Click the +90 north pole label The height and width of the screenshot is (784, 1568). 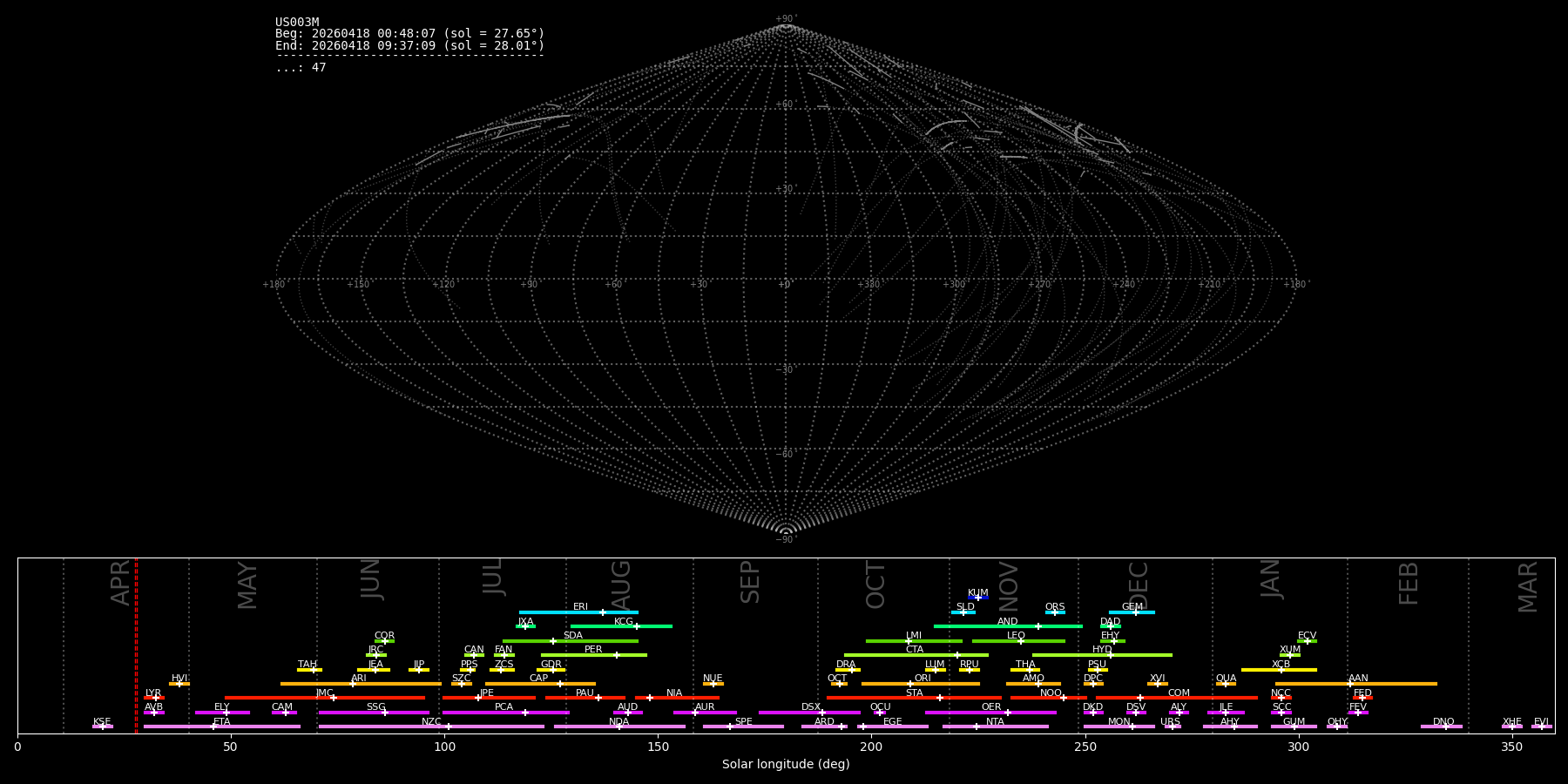pos(785,19)
